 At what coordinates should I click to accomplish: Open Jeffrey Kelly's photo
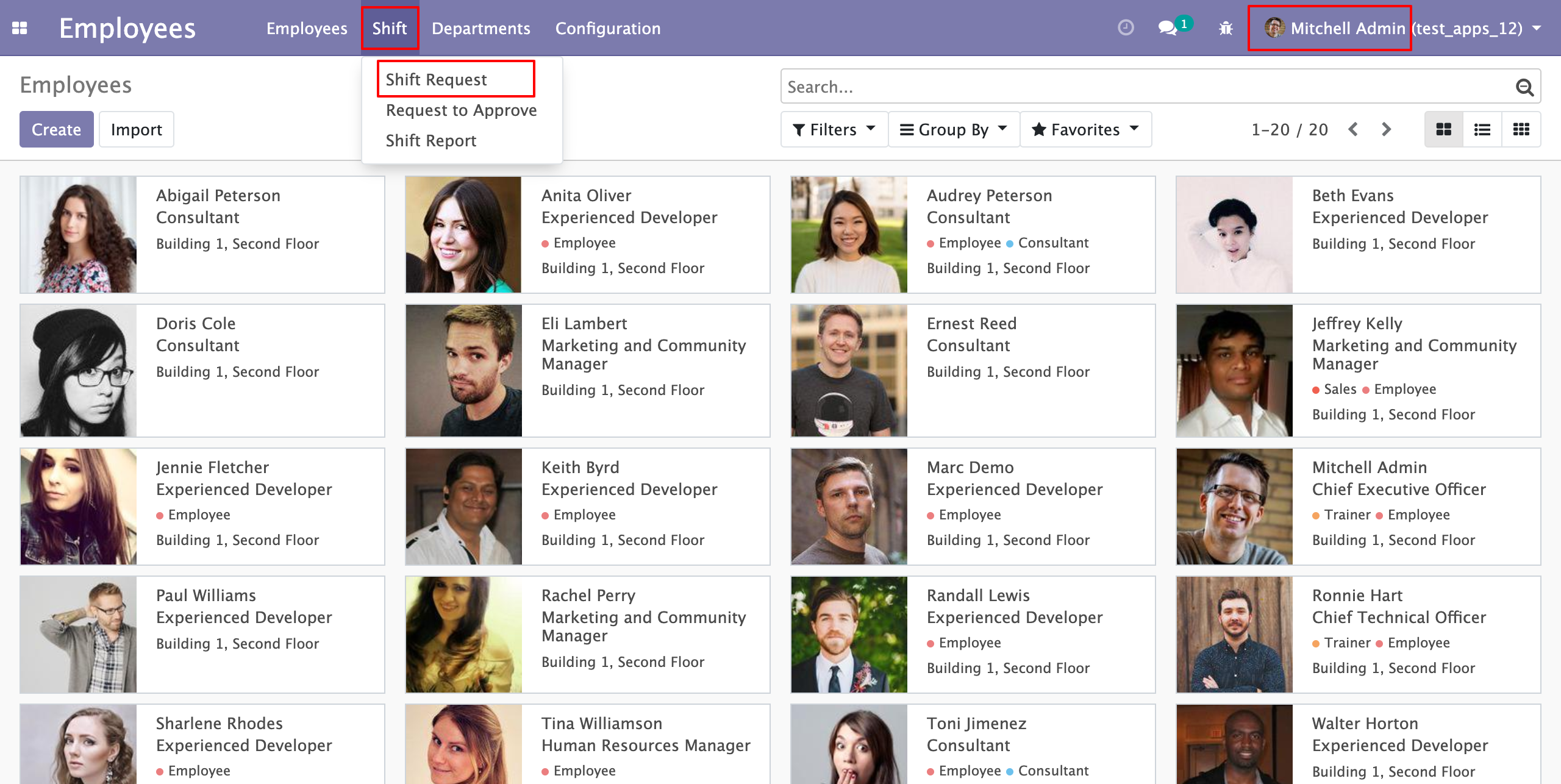tap(1234, 371)
